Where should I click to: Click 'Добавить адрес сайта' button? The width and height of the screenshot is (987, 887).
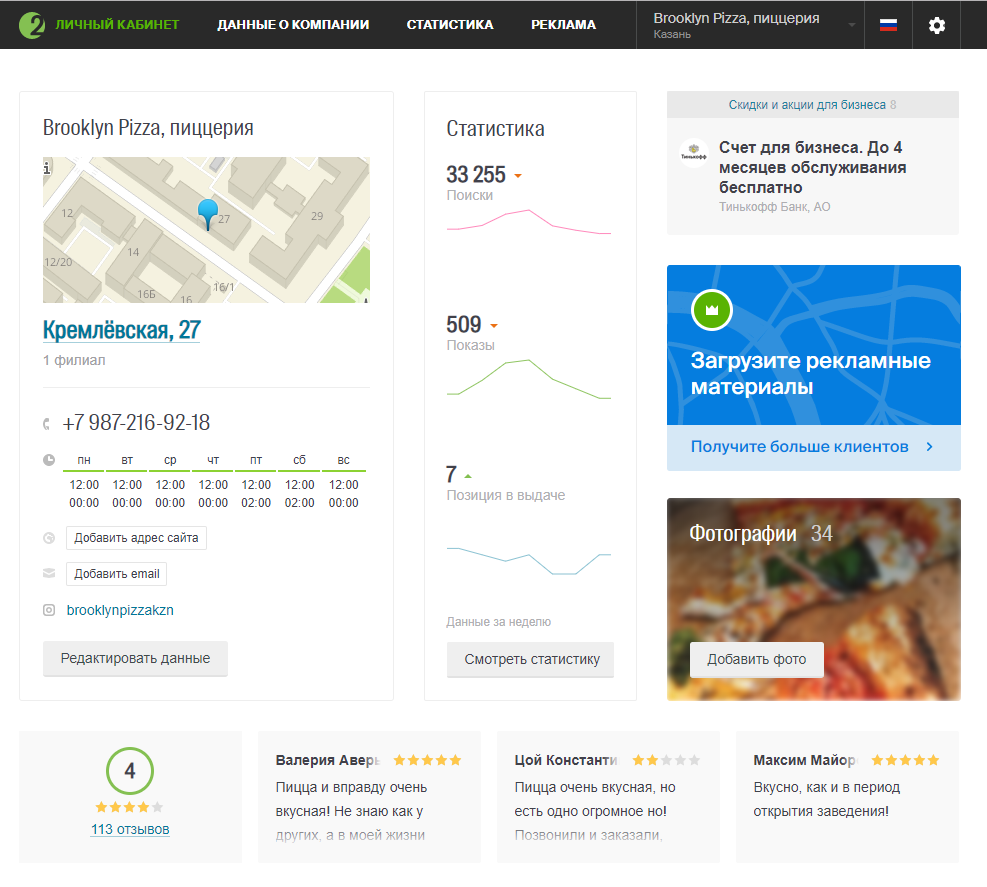point(136,538)
